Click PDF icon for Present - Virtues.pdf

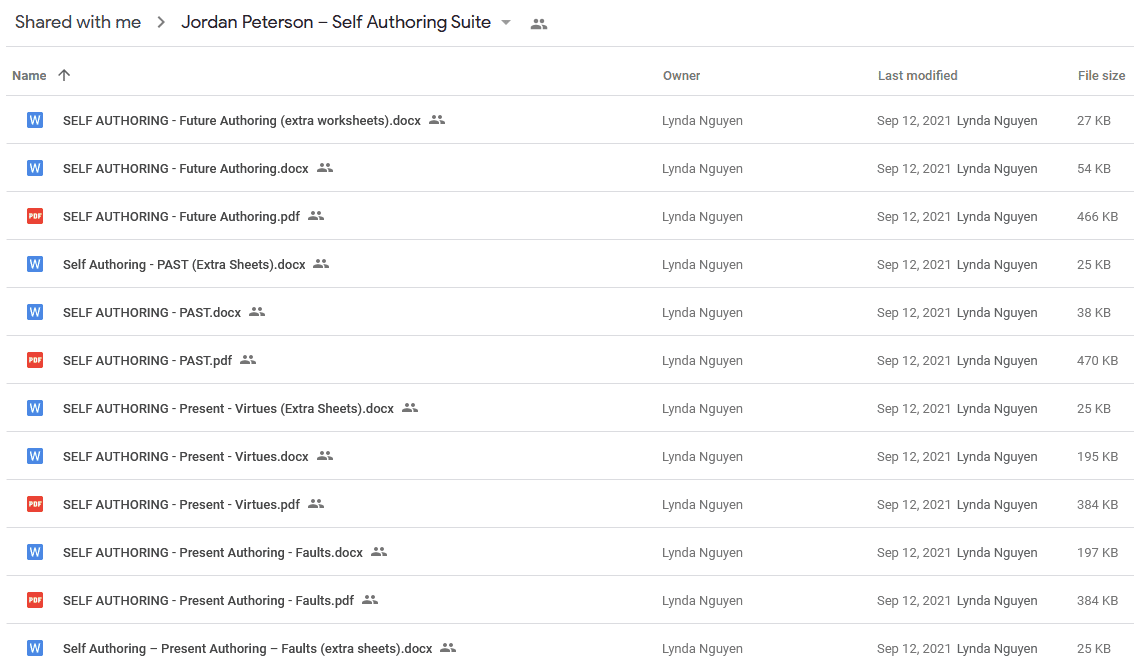[x=35, y=504]
